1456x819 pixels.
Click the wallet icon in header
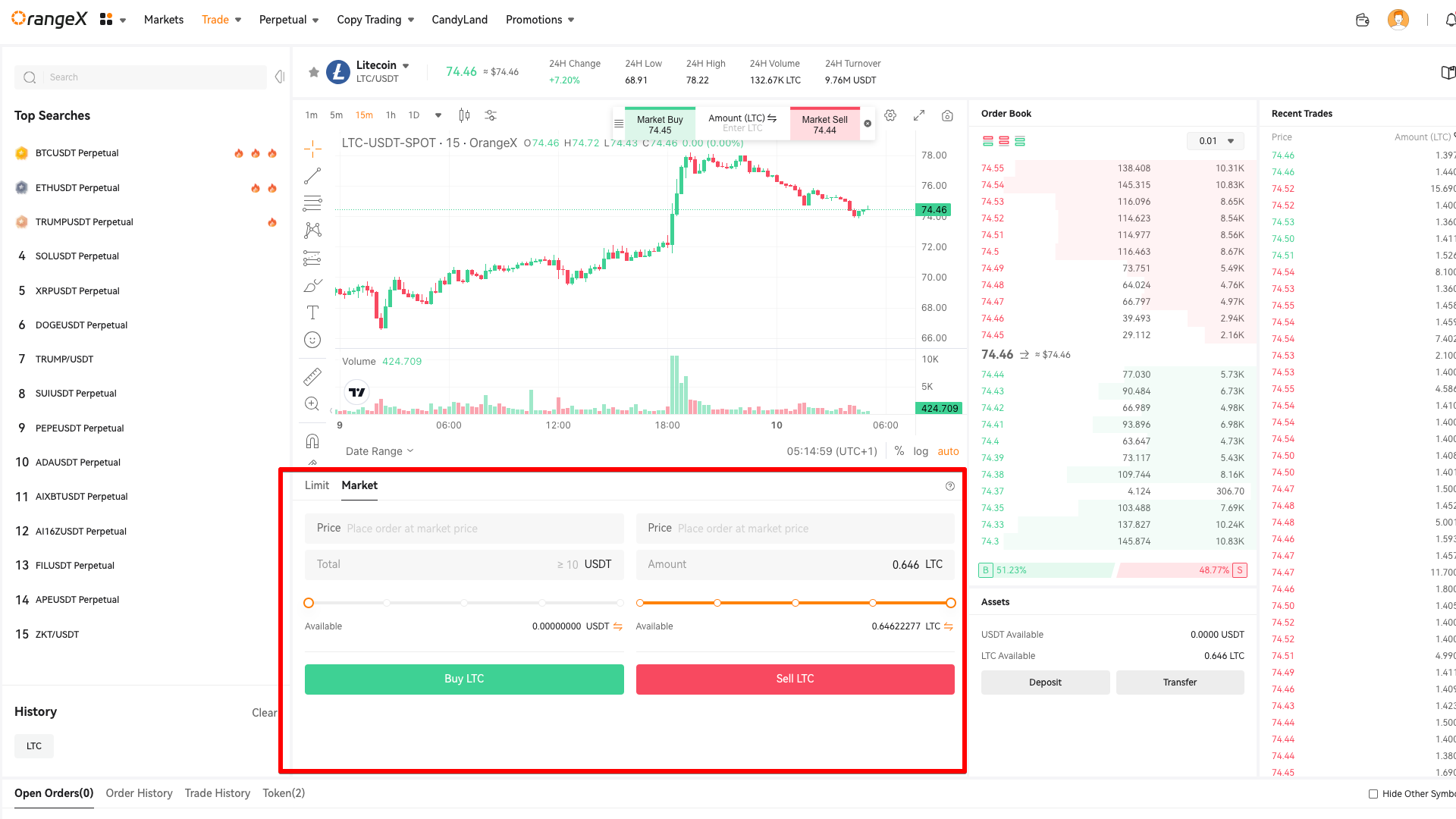coord(1362,20)
